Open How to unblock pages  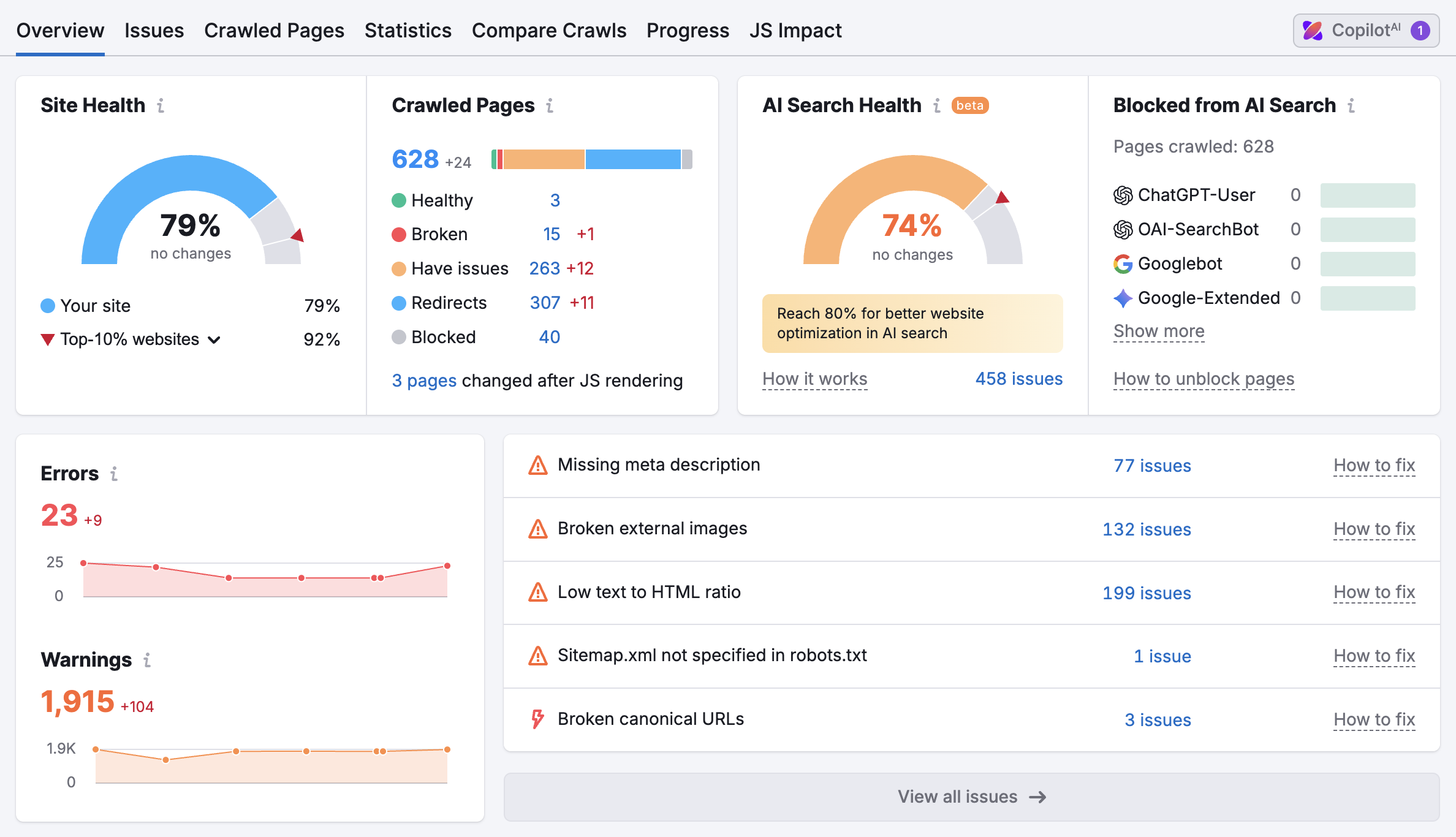(x=1203, y=379)
